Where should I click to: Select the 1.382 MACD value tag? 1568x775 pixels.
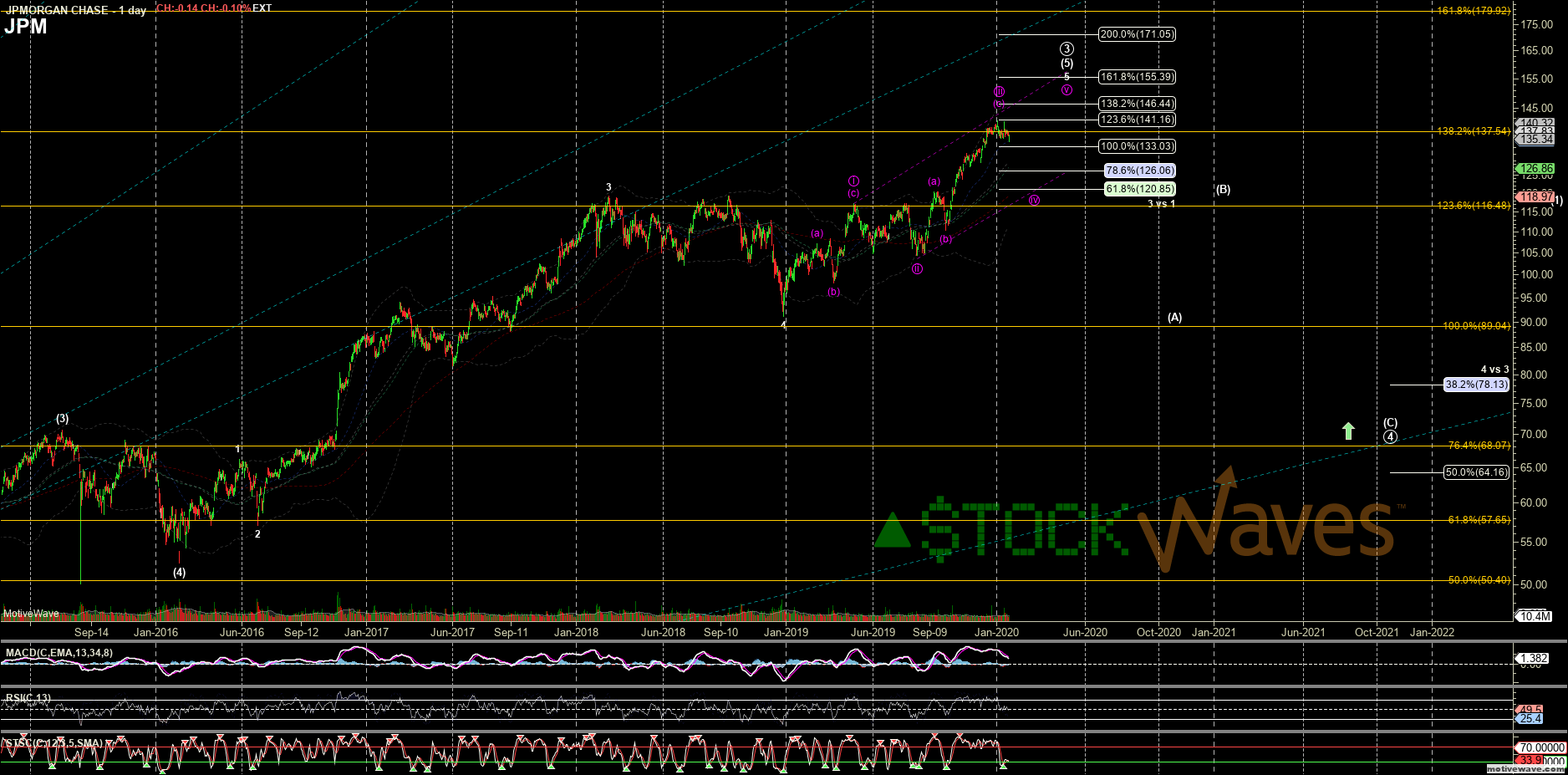(1533, 659)
